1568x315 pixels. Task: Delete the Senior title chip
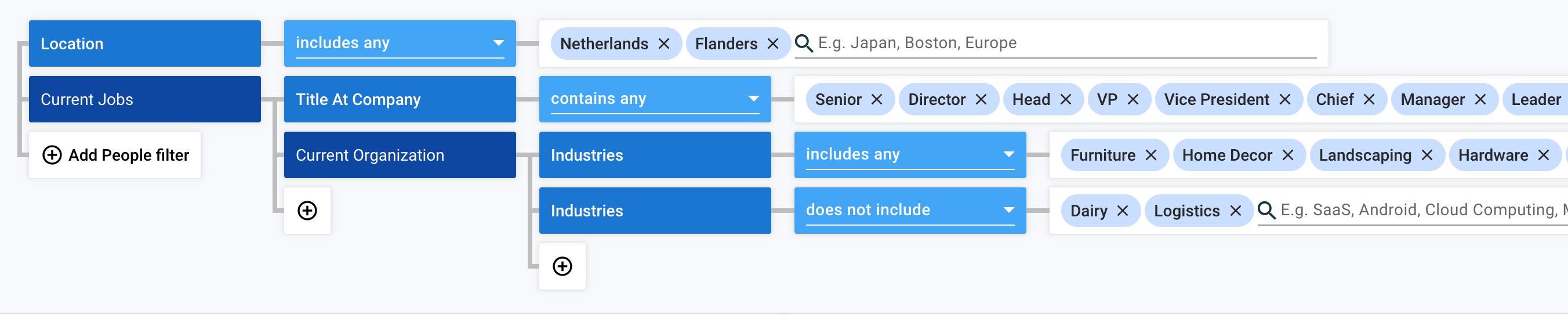tap(876, 99)
